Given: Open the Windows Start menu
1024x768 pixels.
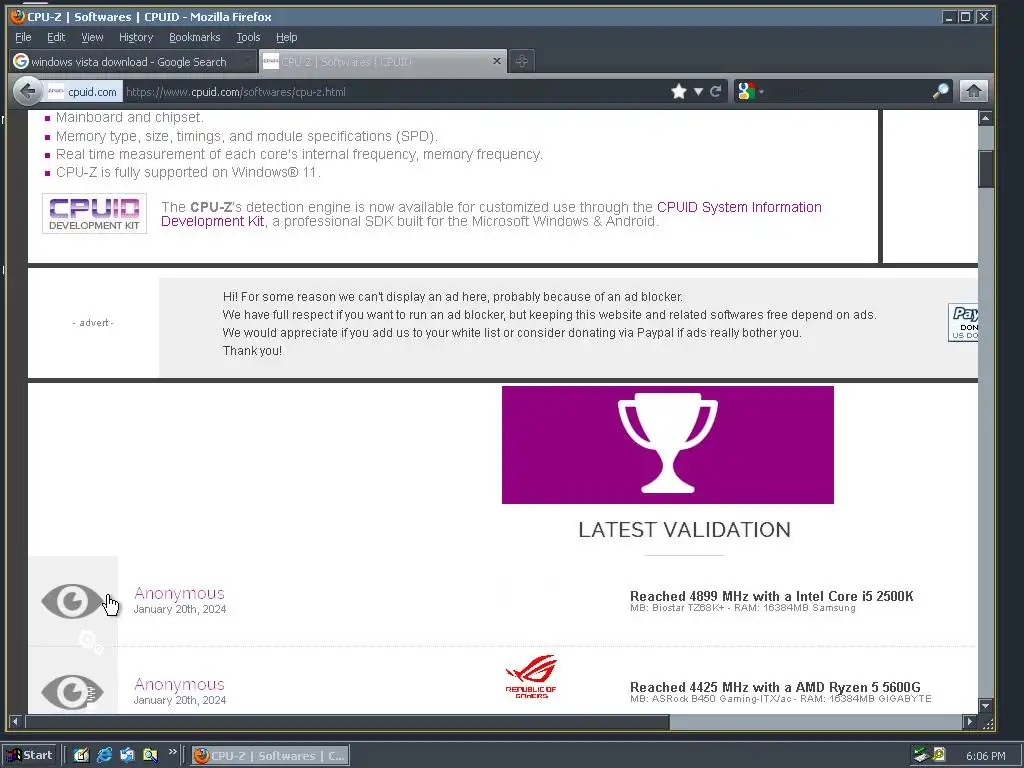Looking at the screenshot, I should [30, 755].
